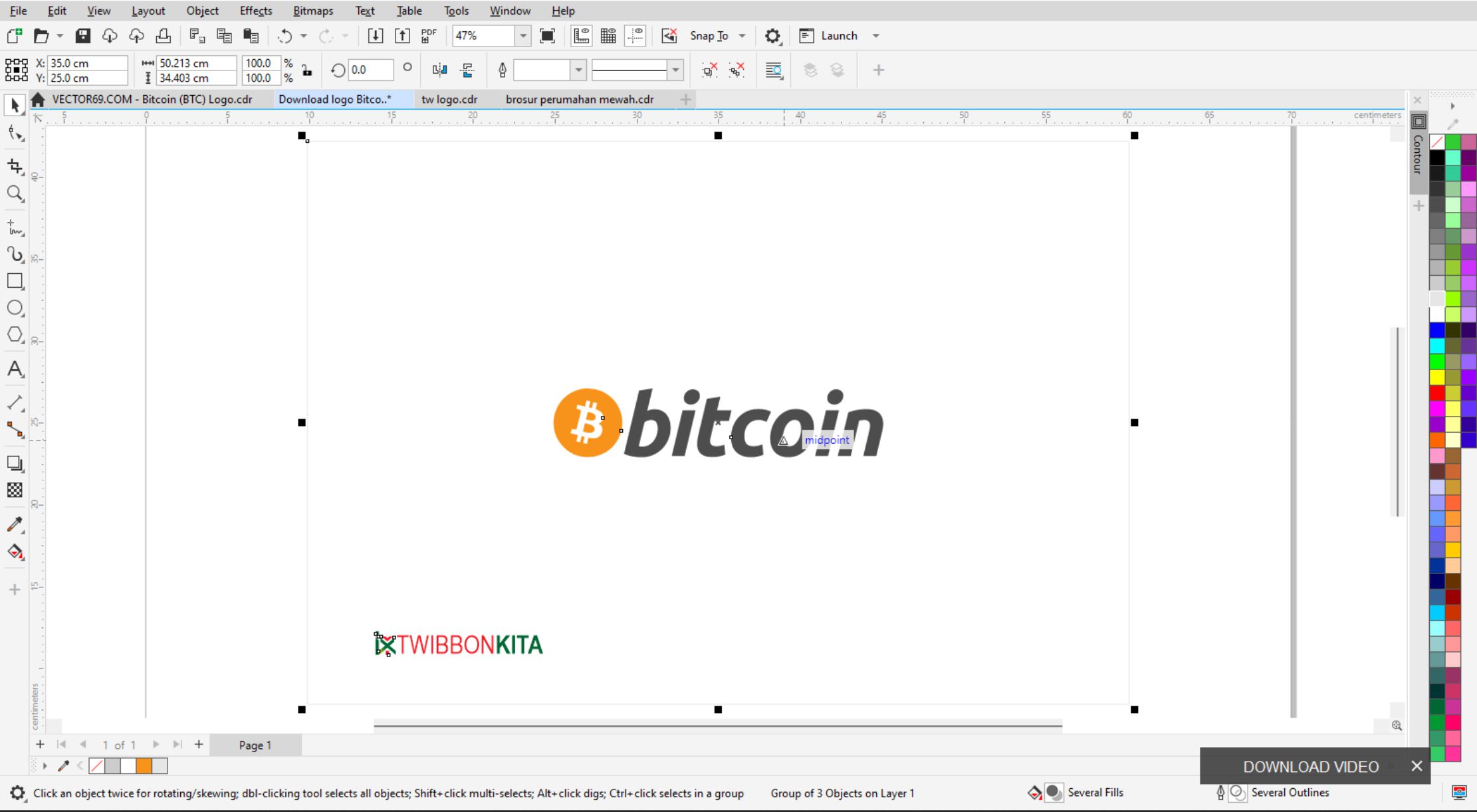The image size is (1477, 812).
Task: Click the DOWNLOAD VIDEO button
Action: (1310, 766)
